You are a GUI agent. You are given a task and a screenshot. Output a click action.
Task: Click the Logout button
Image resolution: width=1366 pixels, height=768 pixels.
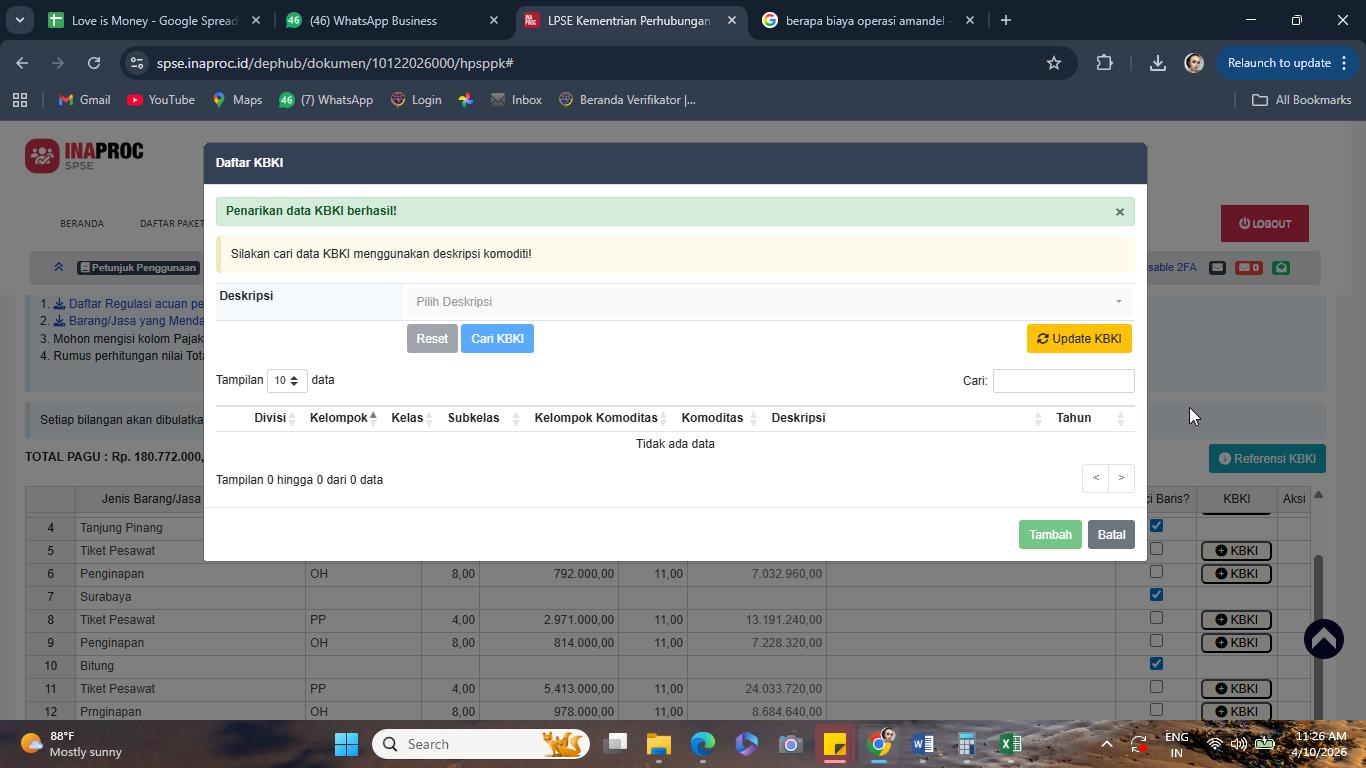pyautogui.click(x=1265, y=224)
